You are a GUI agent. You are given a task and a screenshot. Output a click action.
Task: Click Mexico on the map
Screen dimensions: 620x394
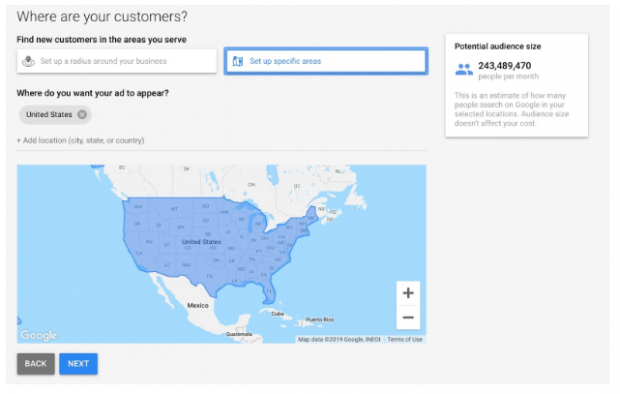(198, 305)
